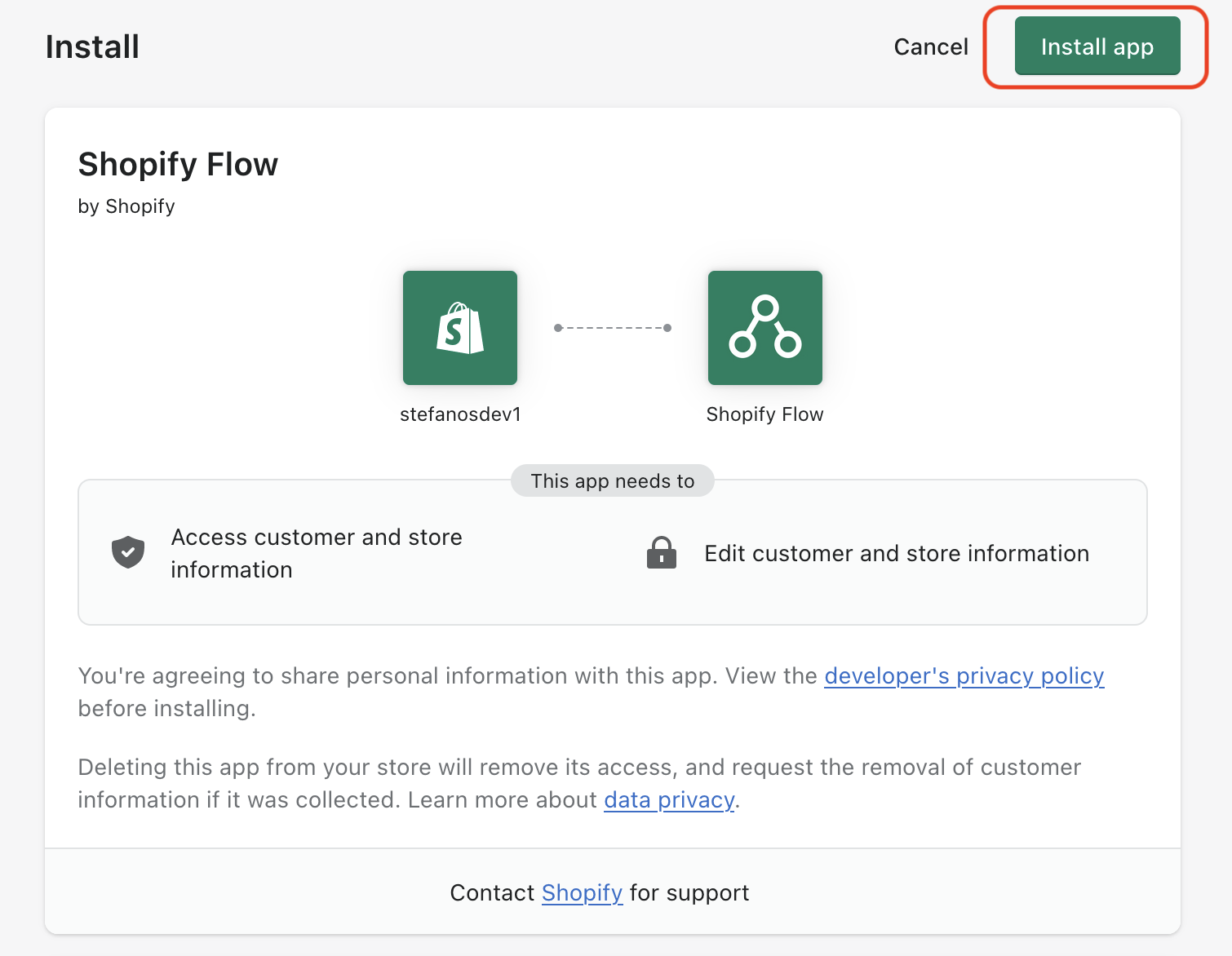Viewport: 1232px width, 956px height.
Task: Click the "by Shopify" developer text
Action: [x=126, y=206]
